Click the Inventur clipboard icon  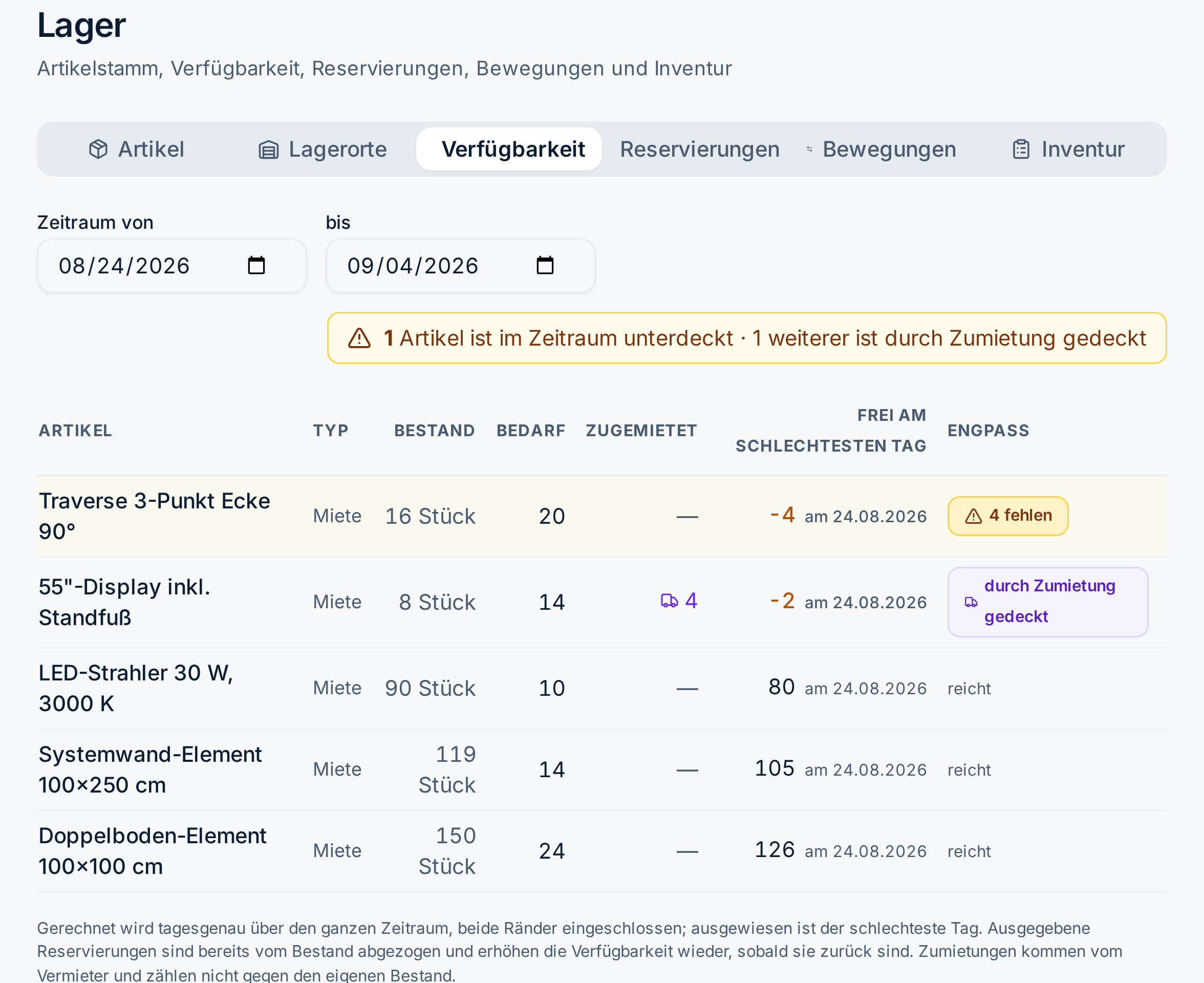1021,149
